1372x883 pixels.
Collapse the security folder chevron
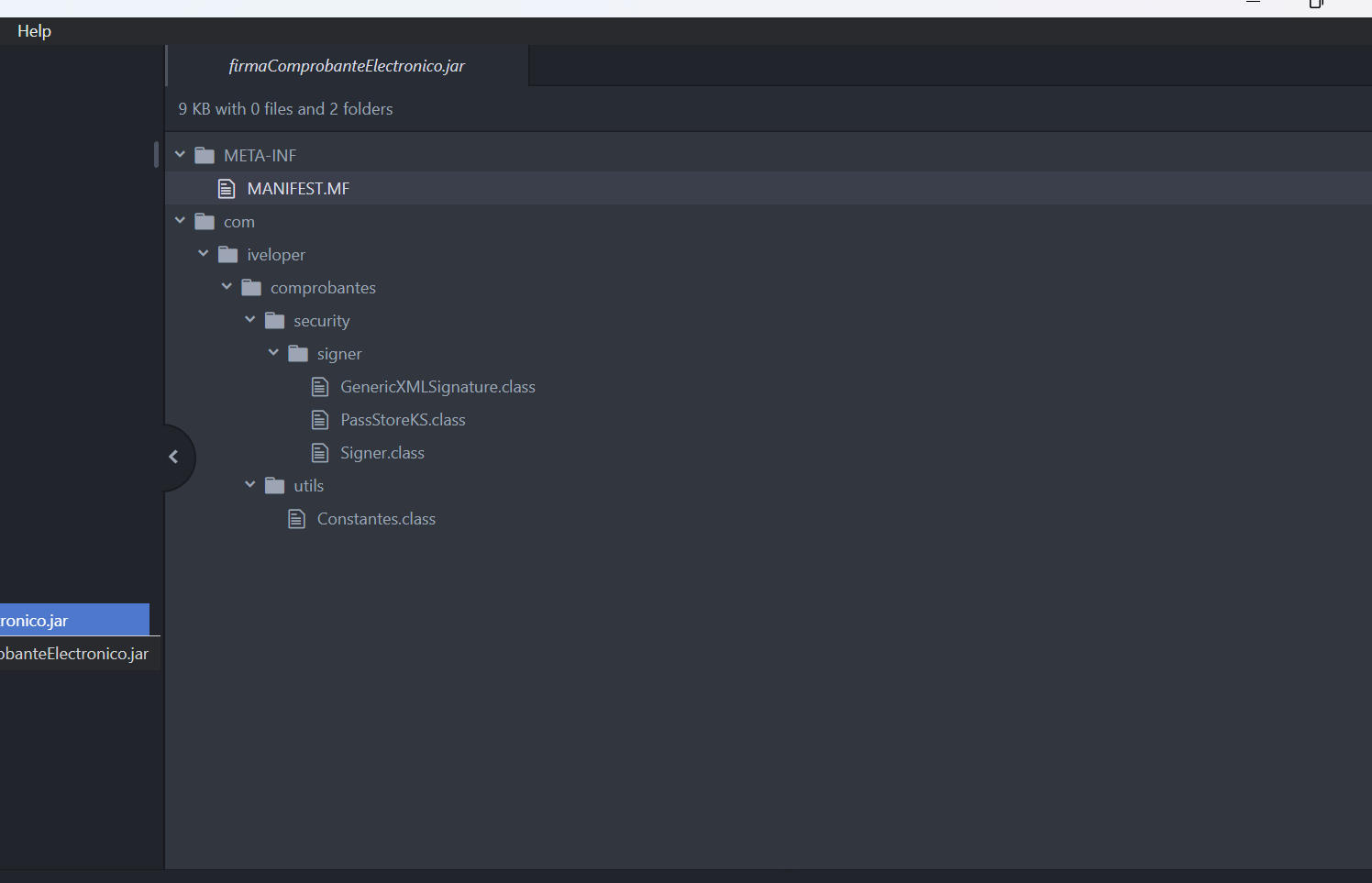click(250, 320)
